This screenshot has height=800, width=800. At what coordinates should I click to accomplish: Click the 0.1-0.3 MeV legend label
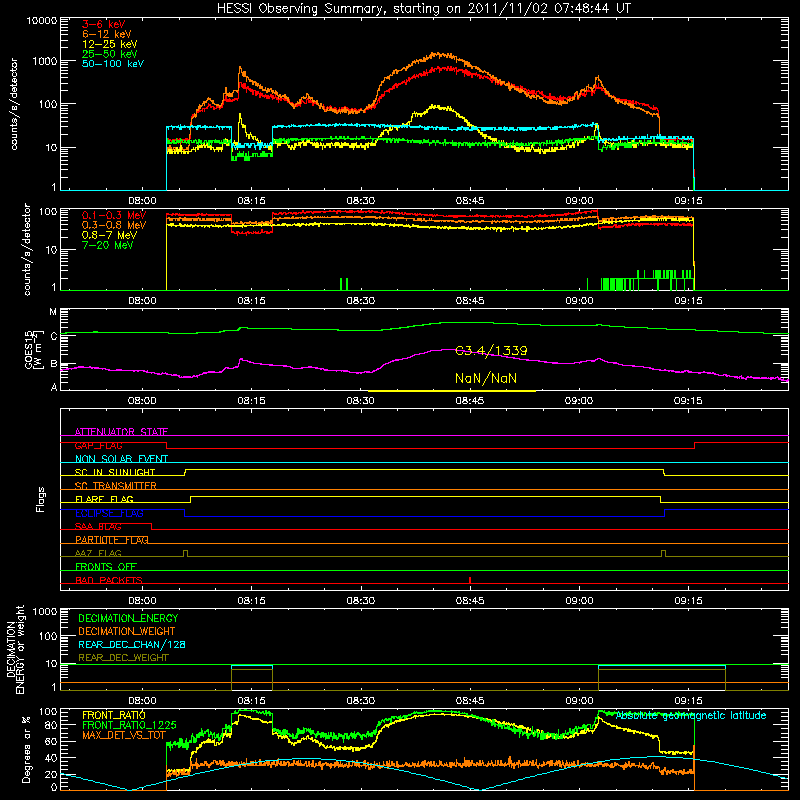[x=114, y=215]
